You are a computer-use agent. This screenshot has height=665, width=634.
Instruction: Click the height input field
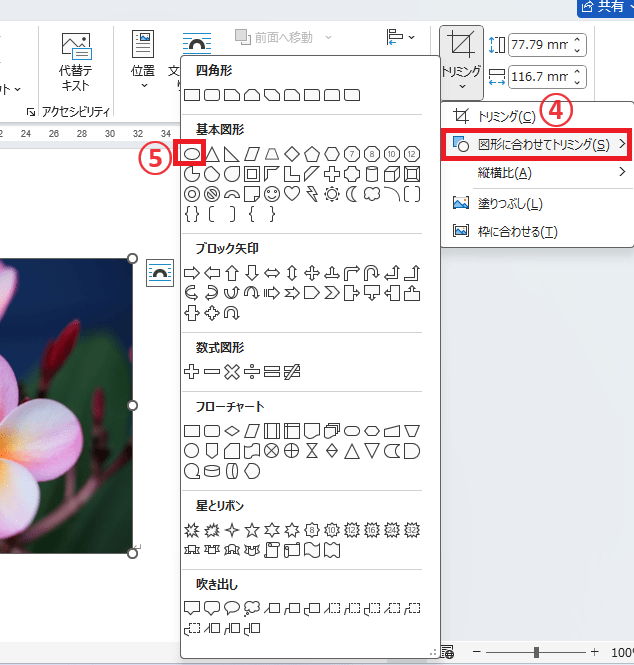(x=539, y=45)
